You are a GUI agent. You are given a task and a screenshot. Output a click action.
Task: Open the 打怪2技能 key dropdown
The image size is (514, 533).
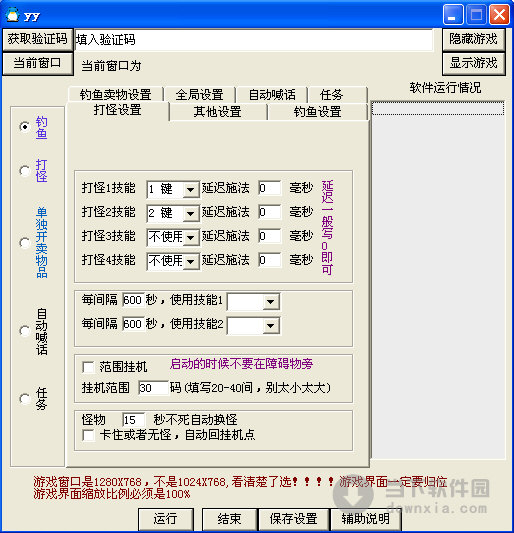pyautogui.click(x=191, y=213)
